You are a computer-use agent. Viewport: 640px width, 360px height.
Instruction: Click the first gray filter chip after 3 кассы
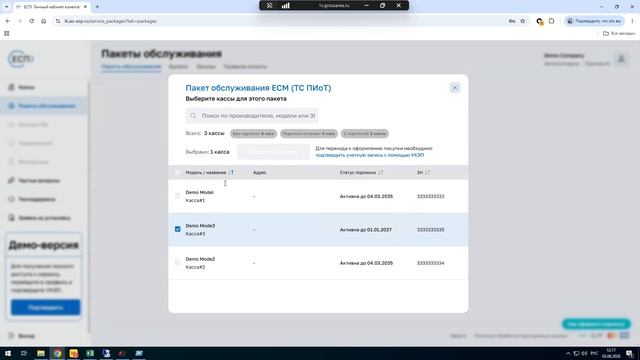tap(253, 133)
